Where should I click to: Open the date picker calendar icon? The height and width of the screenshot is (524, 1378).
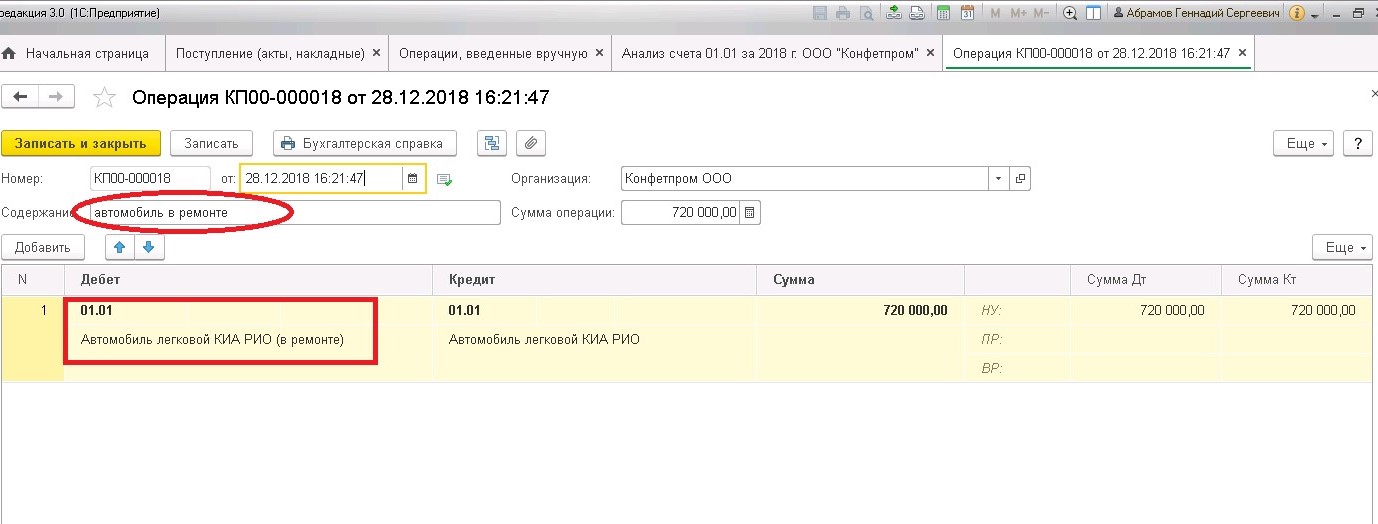412,179
